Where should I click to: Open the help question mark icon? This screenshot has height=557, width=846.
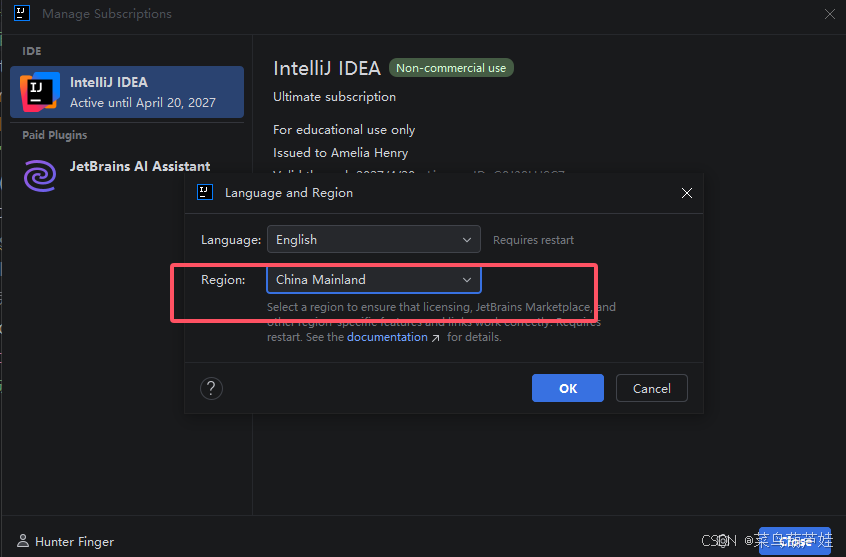(x=212, y=388)
